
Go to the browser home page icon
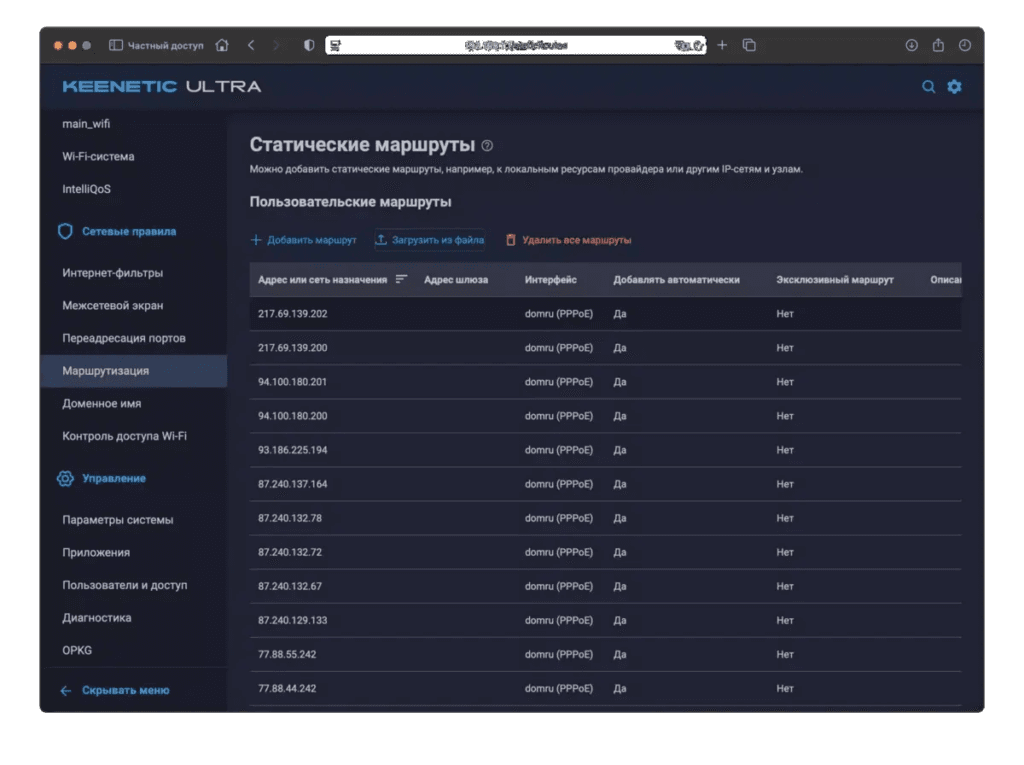pos(222,45)
